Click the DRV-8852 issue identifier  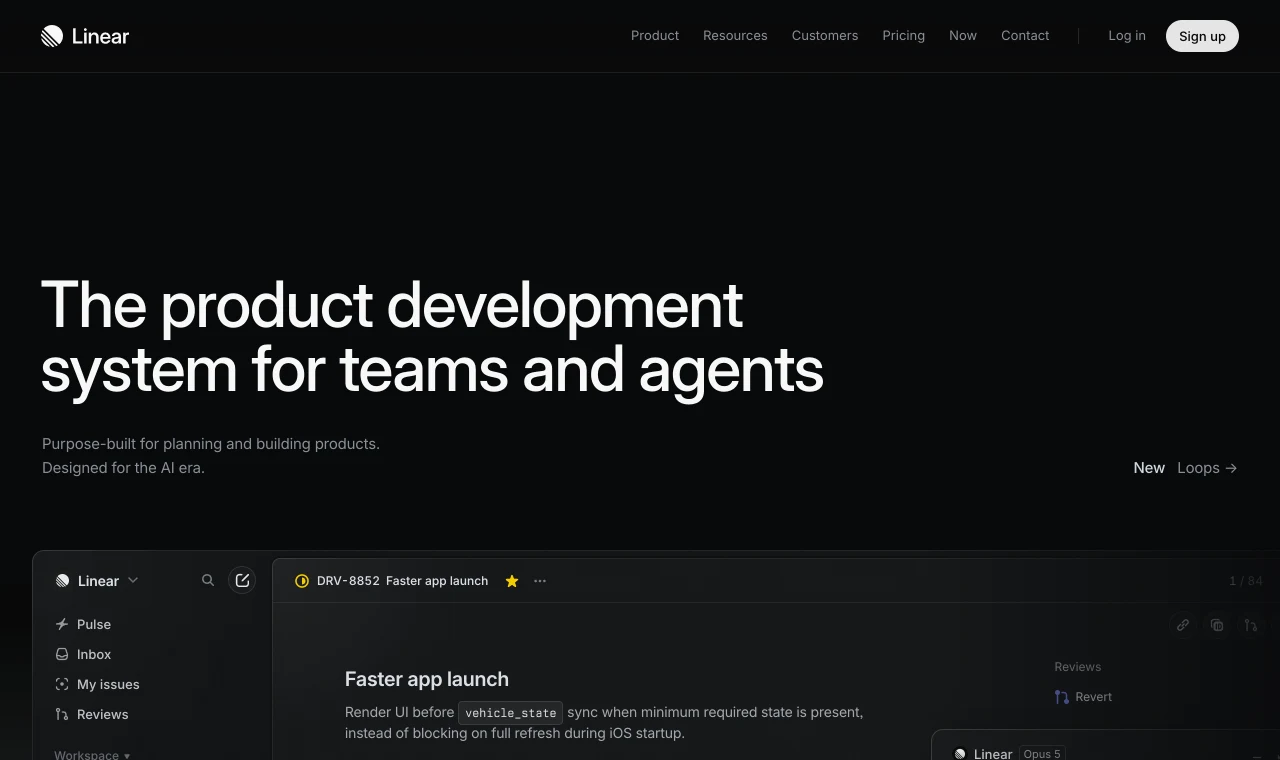[x=348, y=581]
